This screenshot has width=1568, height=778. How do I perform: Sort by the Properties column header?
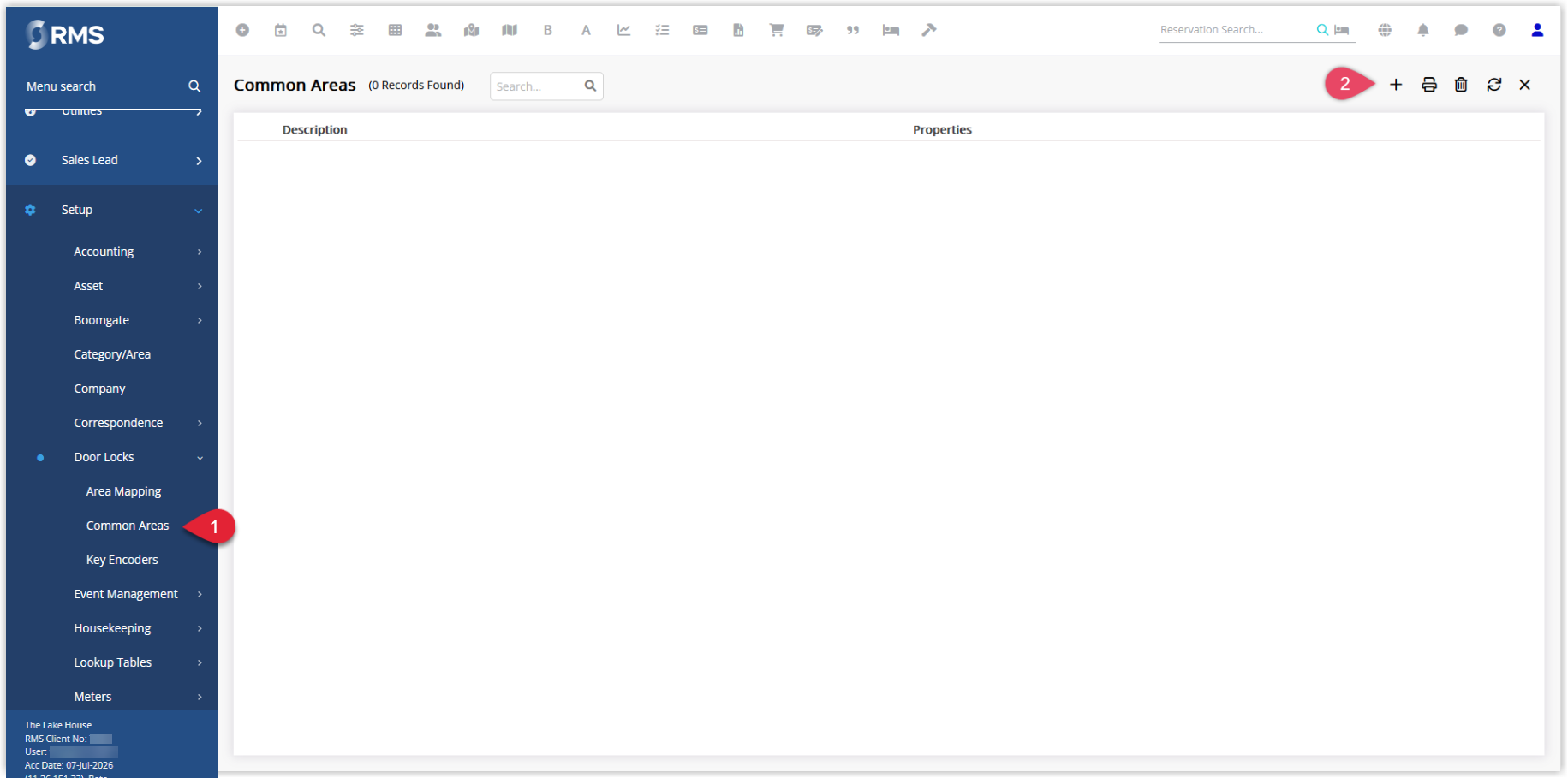pos(942,129)
